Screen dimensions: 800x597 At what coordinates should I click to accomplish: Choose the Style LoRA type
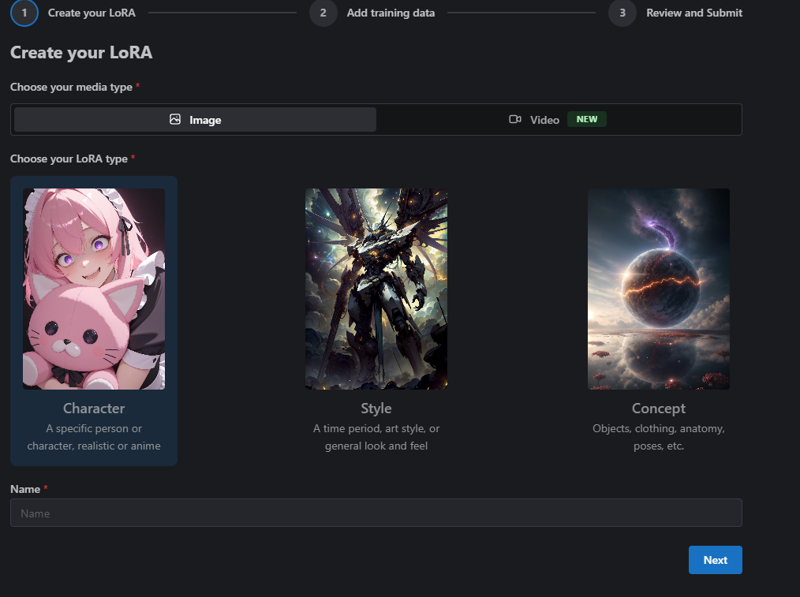coord(376,321)
